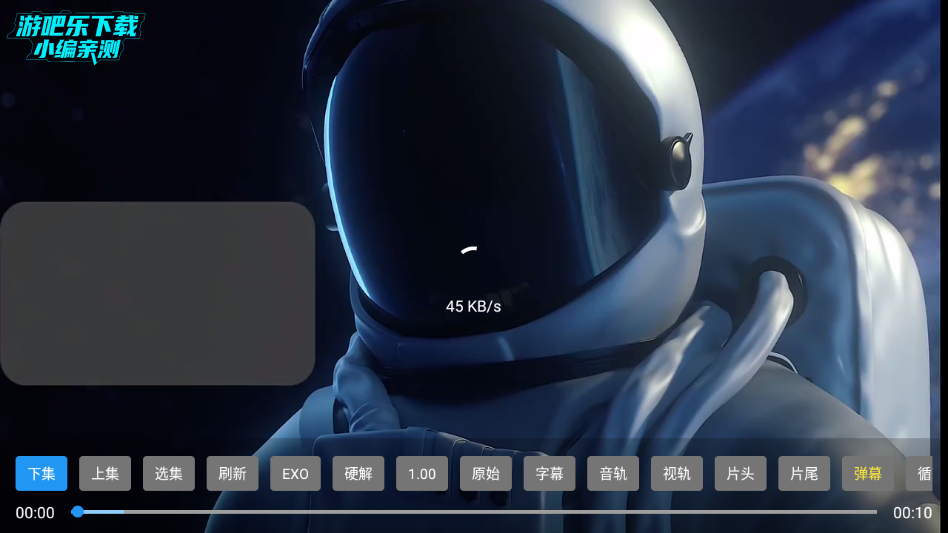948x533 pixels.
Task: Click the loading spinner above 45 KB/s
Action: pos(468,250)
